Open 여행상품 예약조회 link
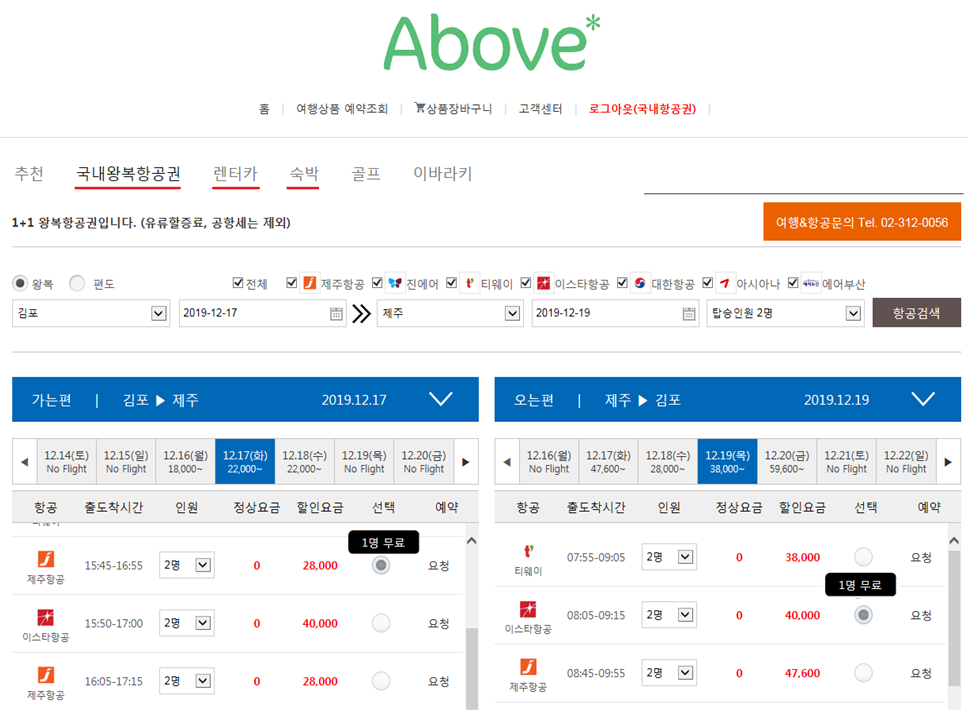Viewport: 968px width, 718px height. pos(342,109)
